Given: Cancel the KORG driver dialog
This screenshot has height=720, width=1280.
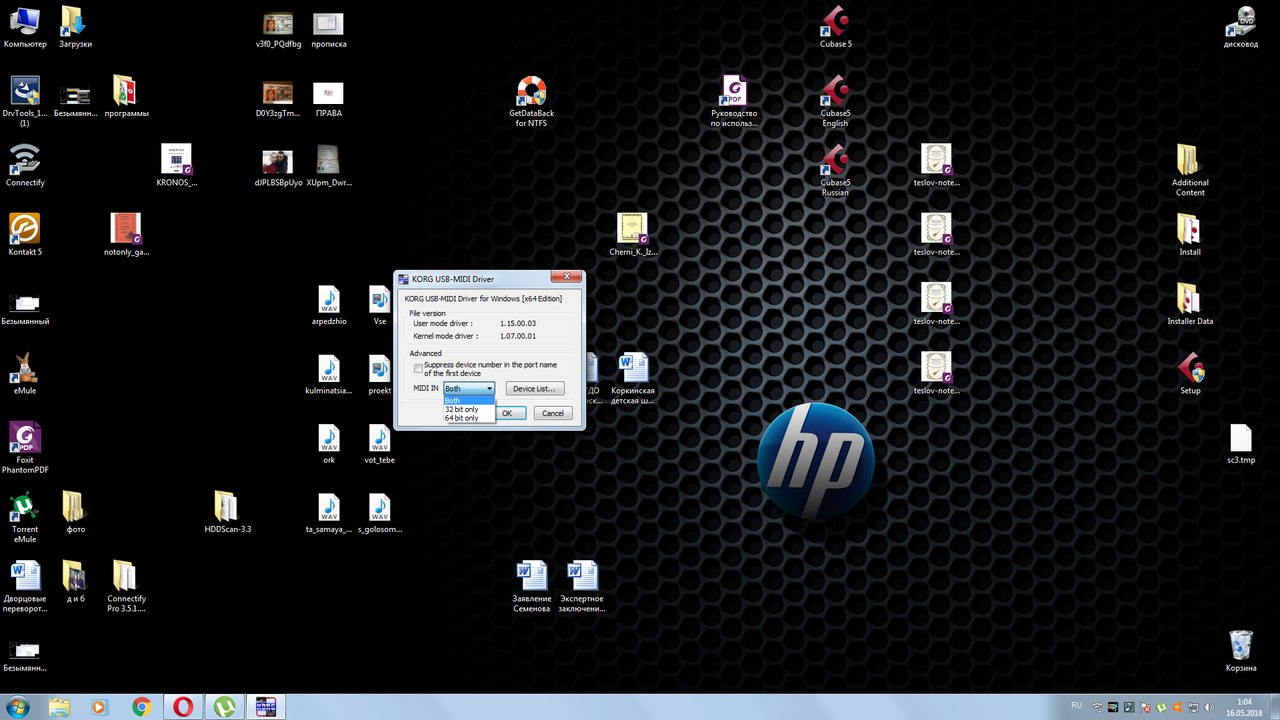Looking at the screenshot, I should (553, 413).
